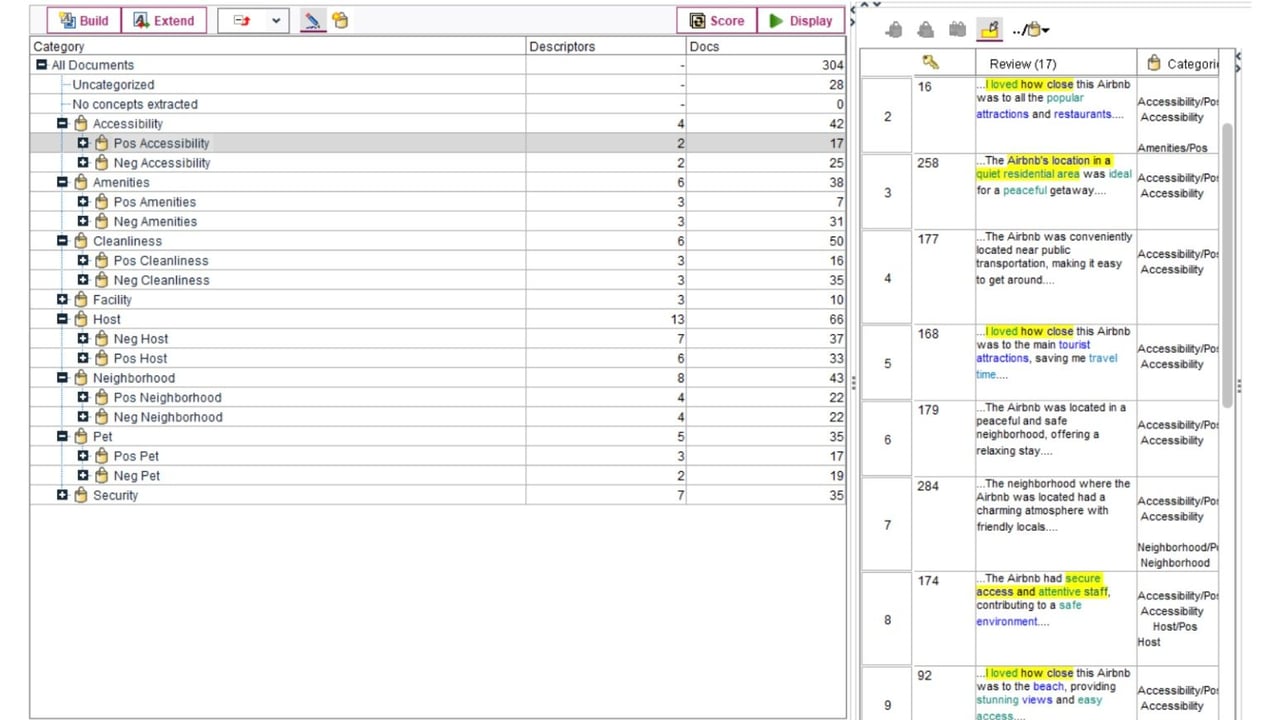1280x720 pixels.
Task: Click the Neg Neighborhood bucket icon
Action: (101, 417)
